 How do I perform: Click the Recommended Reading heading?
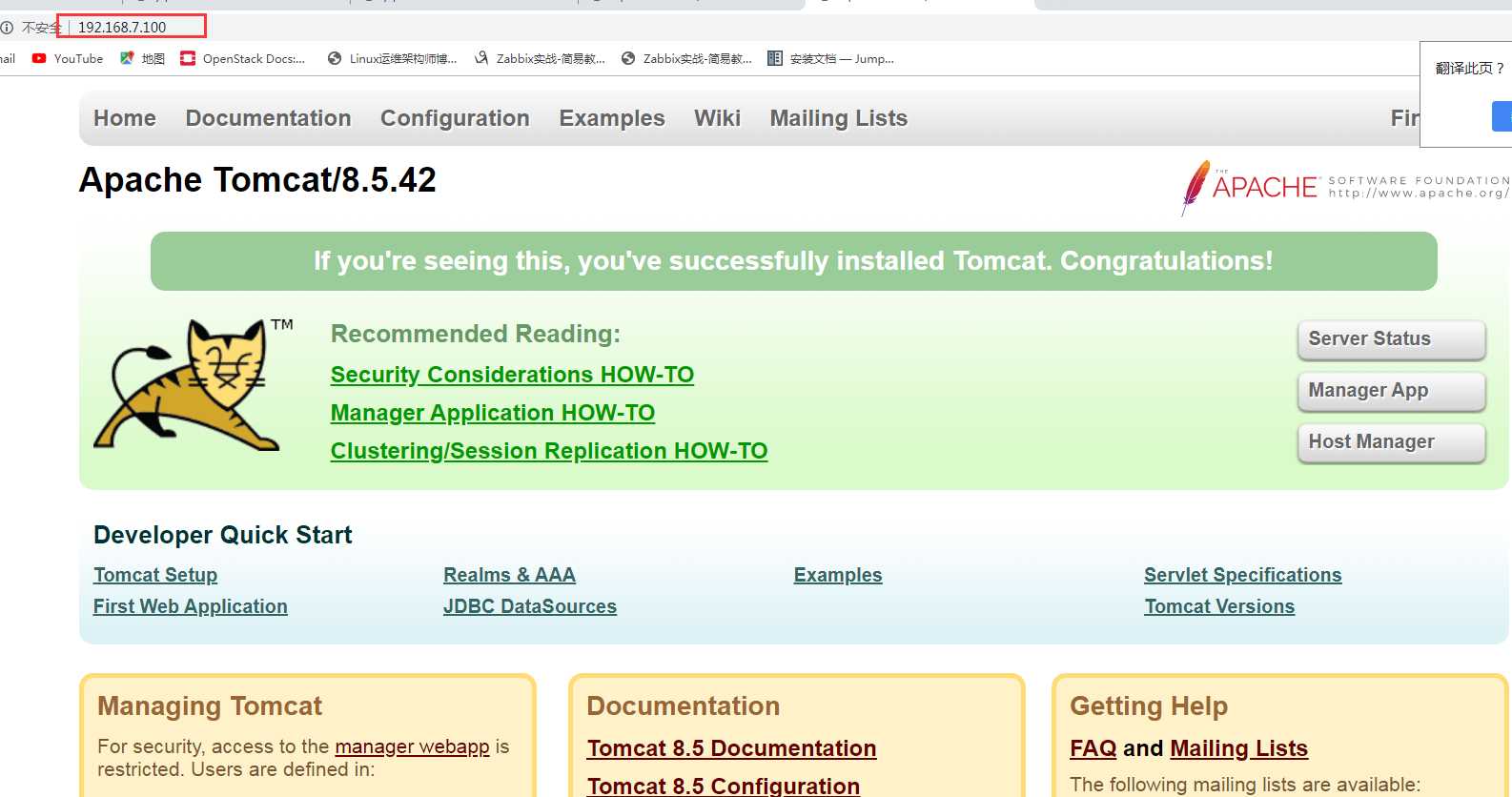(x=476, y=334)
